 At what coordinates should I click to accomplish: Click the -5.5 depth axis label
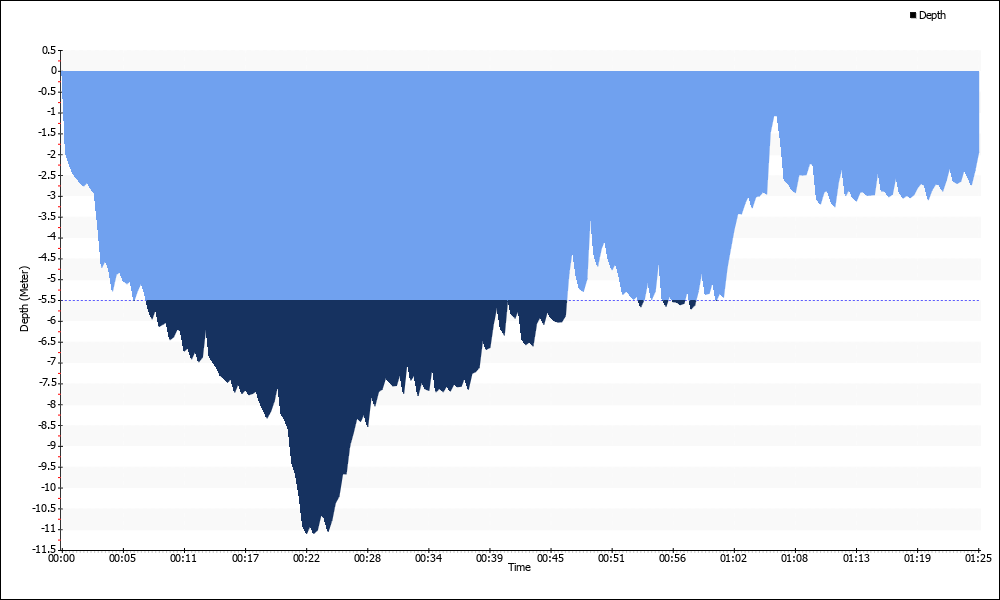point(47,300)
